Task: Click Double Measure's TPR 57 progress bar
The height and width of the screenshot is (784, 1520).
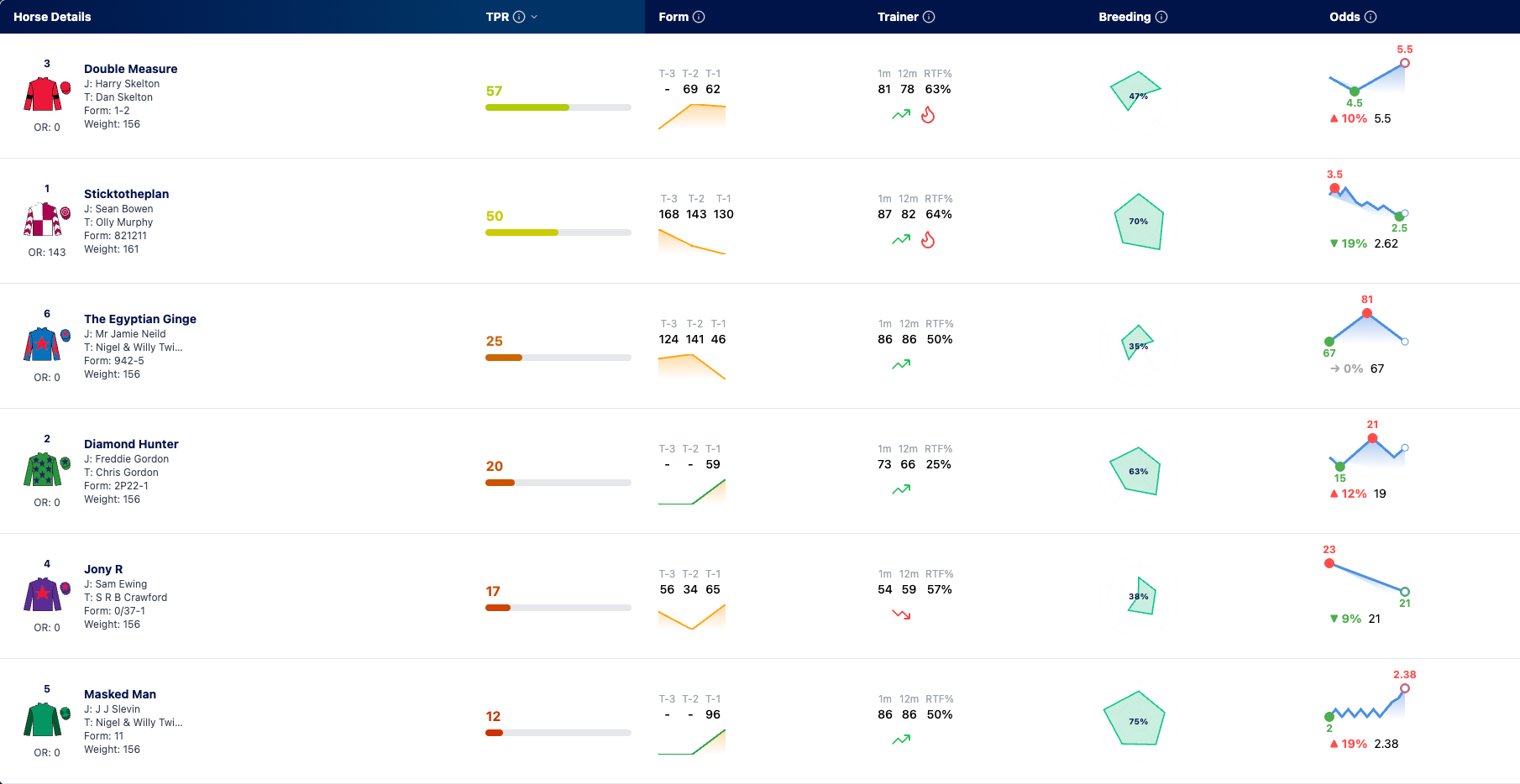Action: tap(558, 107)
